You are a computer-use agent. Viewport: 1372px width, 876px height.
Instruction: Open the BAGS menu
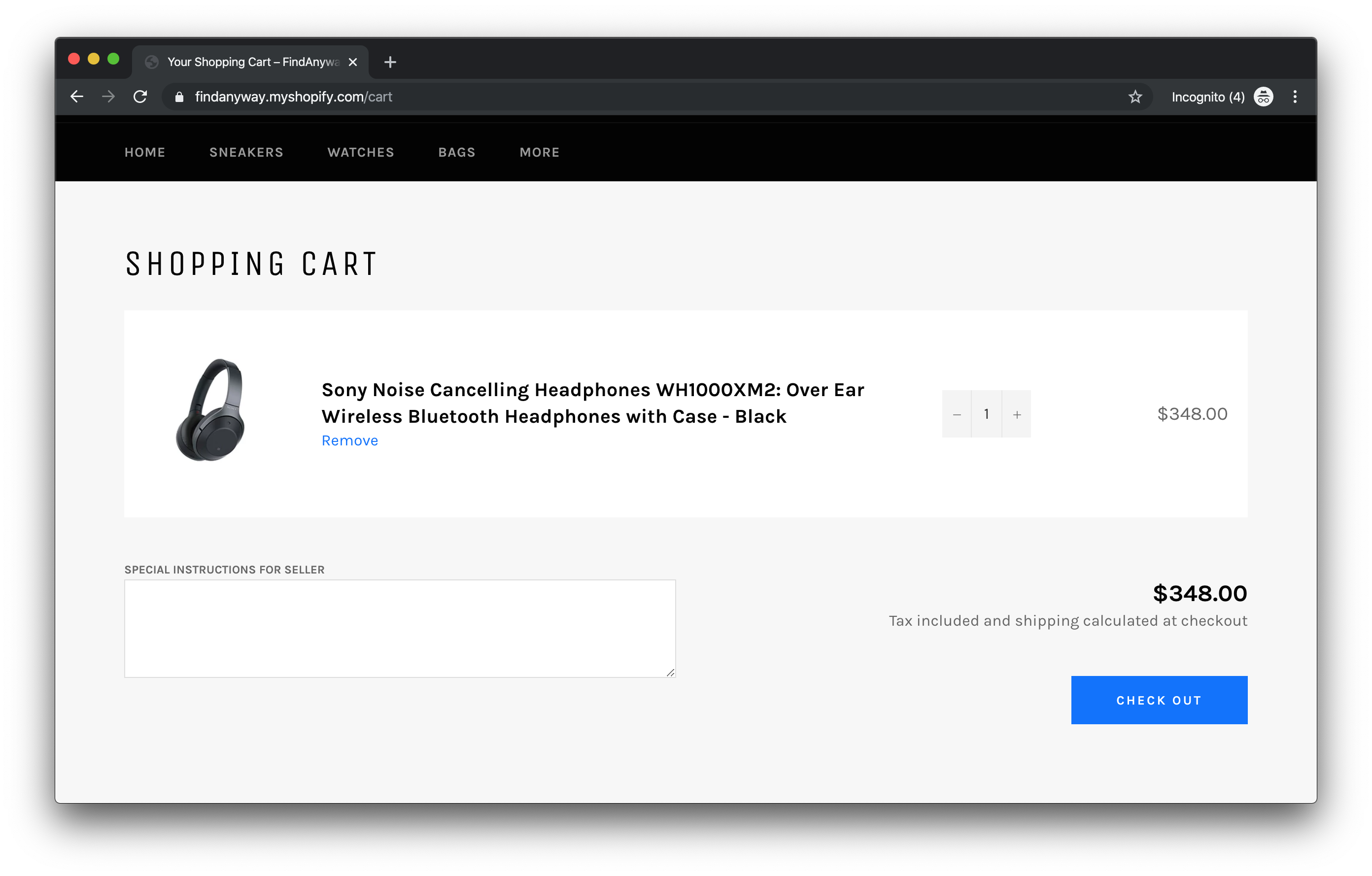point(456,152)
